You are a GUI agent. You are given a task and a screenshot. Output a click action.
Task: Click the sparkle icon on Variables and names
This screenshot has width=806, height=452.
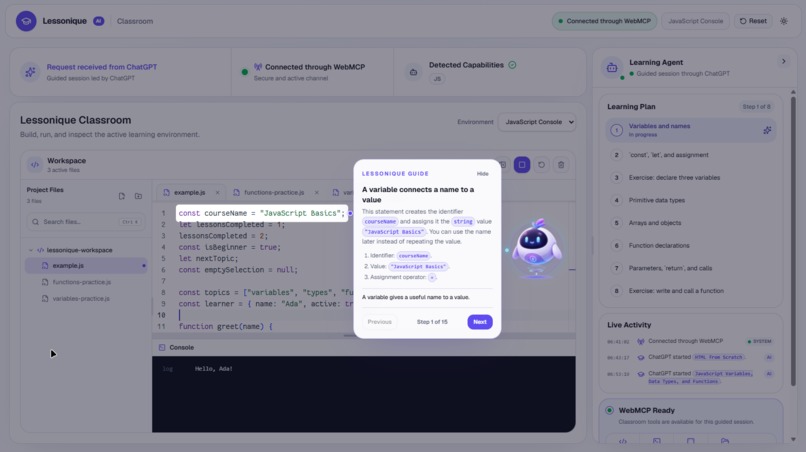point(767,130)
